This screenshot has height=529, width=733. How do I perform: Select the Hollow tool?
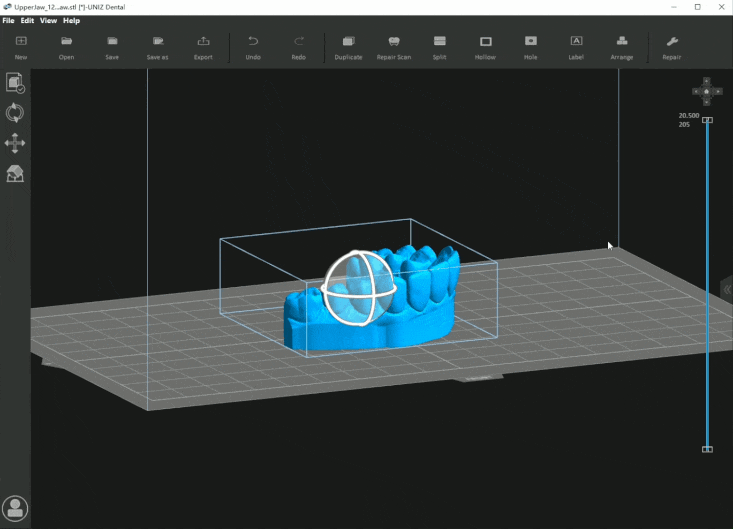[x=485, y=46]
